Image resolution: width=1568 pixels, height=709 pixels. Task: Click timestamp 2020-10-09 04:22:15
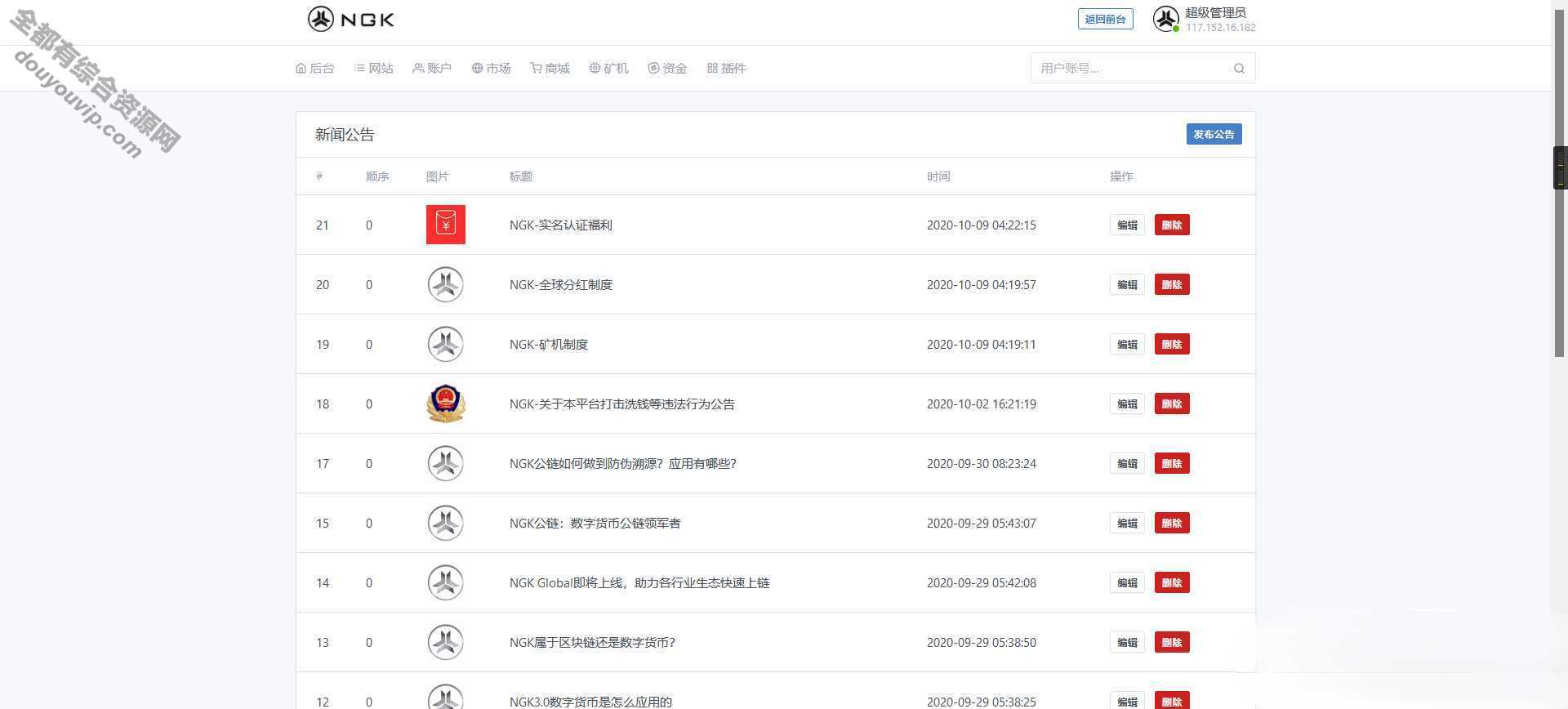tap(981, 225)
